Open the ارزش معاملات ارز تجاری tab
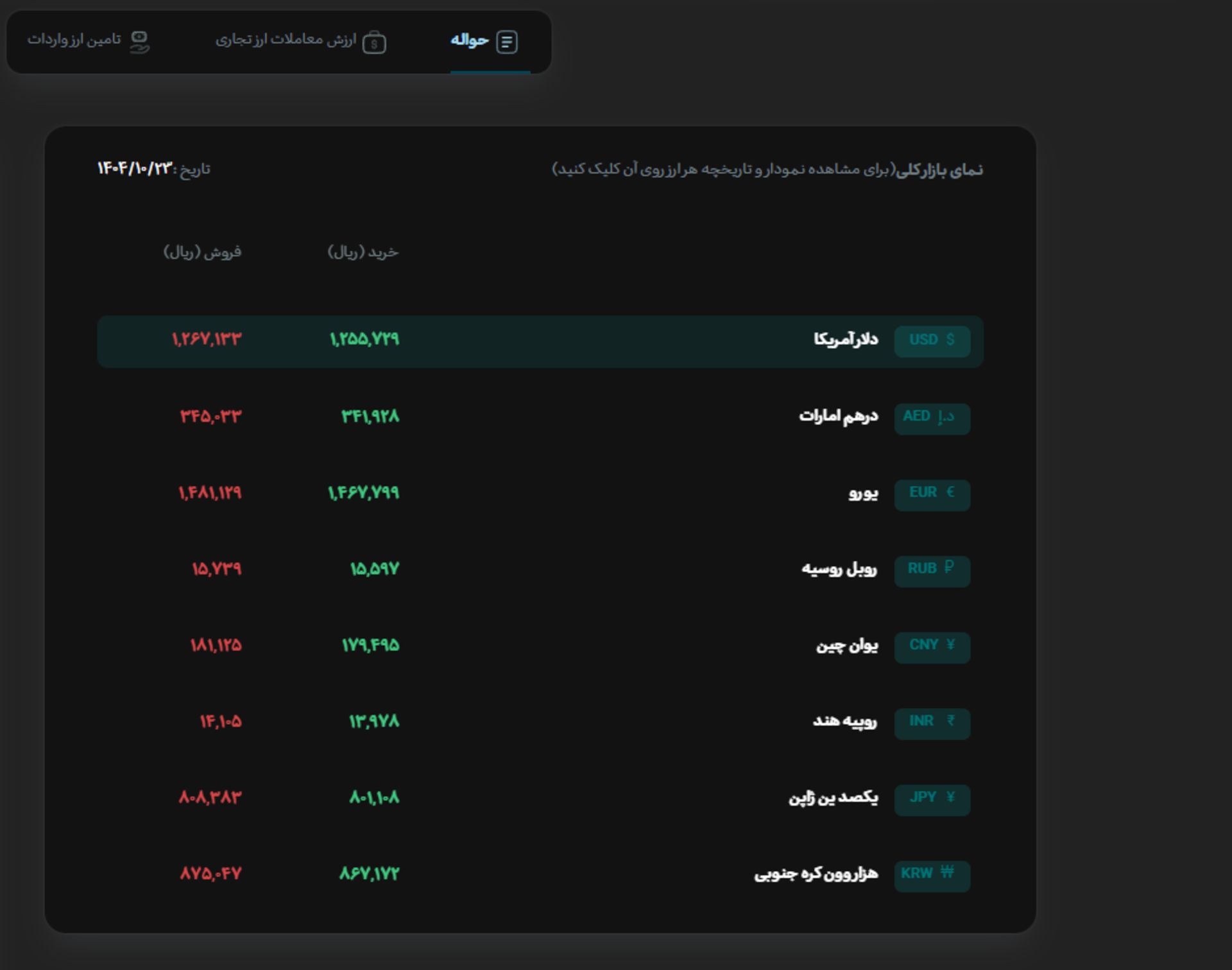1232x970 pixels. [286, 40]
